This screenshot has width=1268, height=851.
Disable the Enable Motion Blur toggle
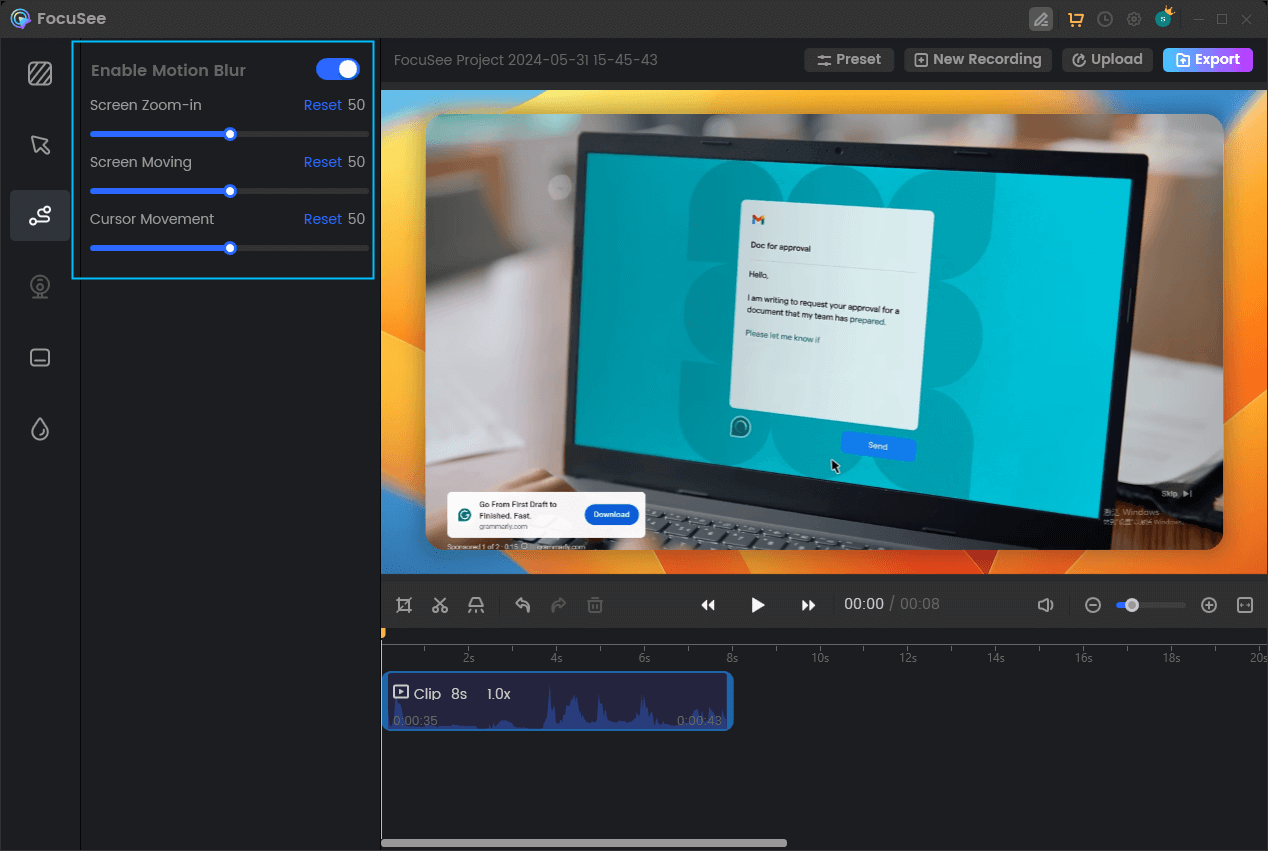[x=337, y=69]
